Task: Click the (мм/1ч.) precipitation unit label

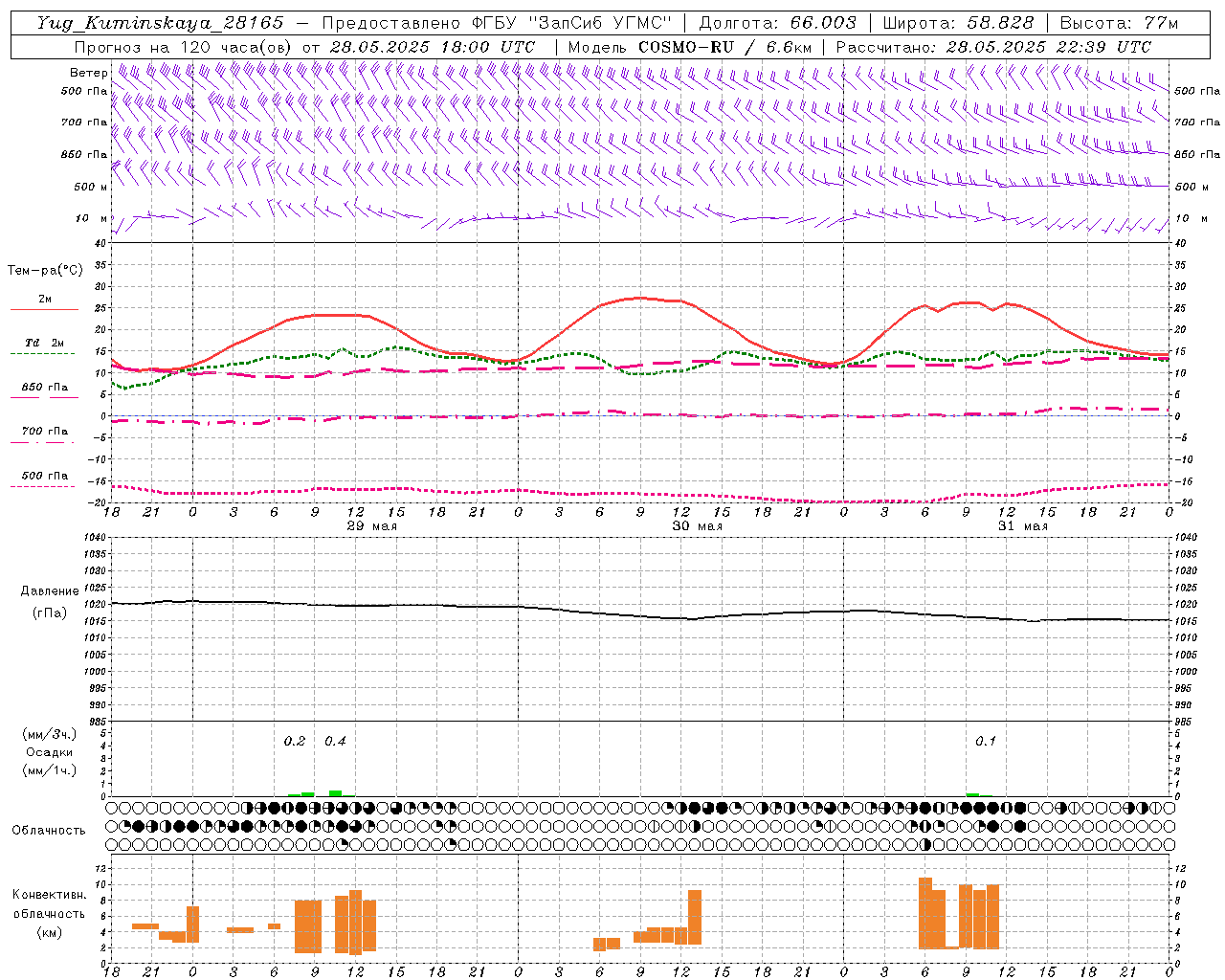Action: (x=50, y=770)
